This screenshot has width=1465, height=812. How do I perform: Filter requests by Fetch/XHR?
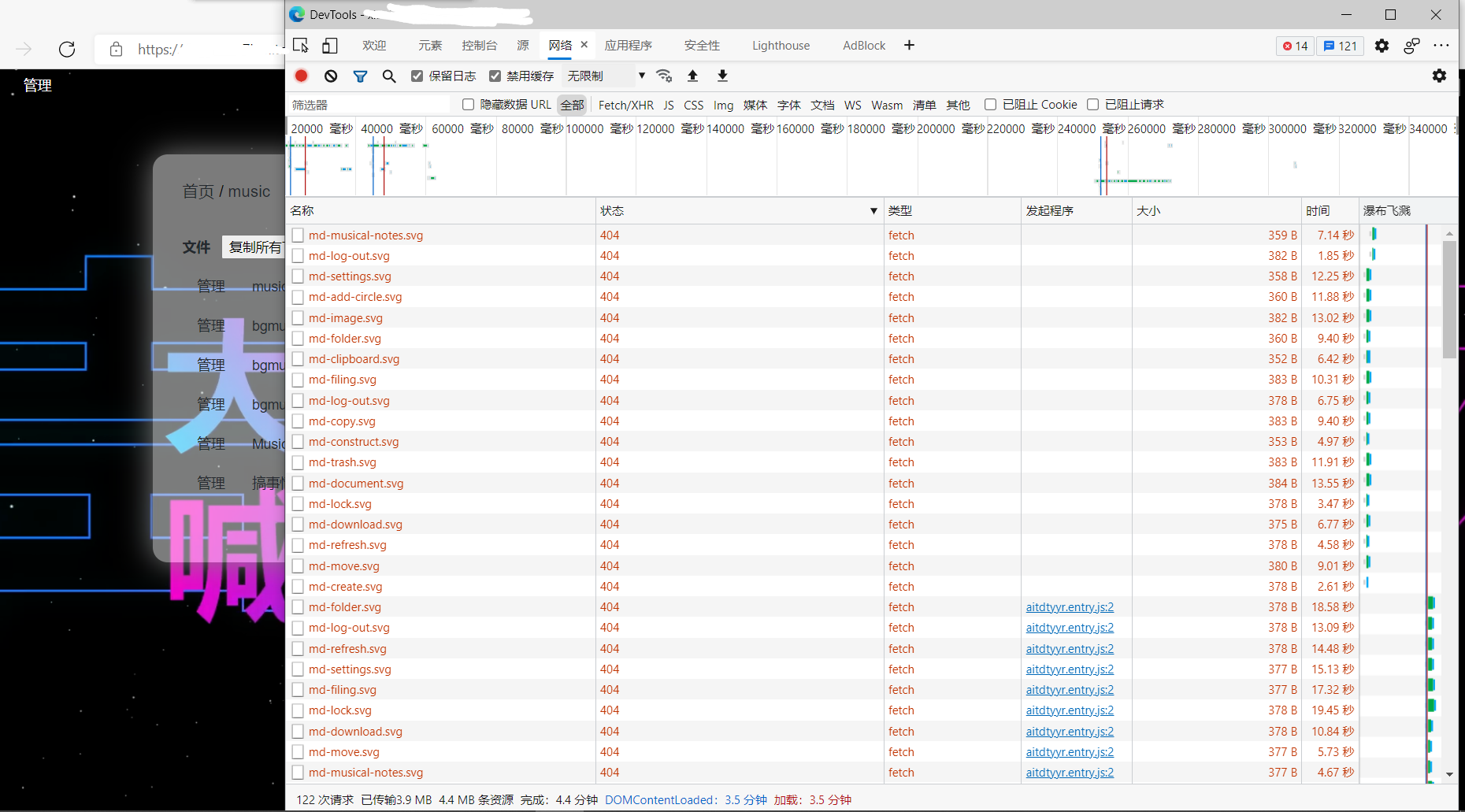point(625,105)
